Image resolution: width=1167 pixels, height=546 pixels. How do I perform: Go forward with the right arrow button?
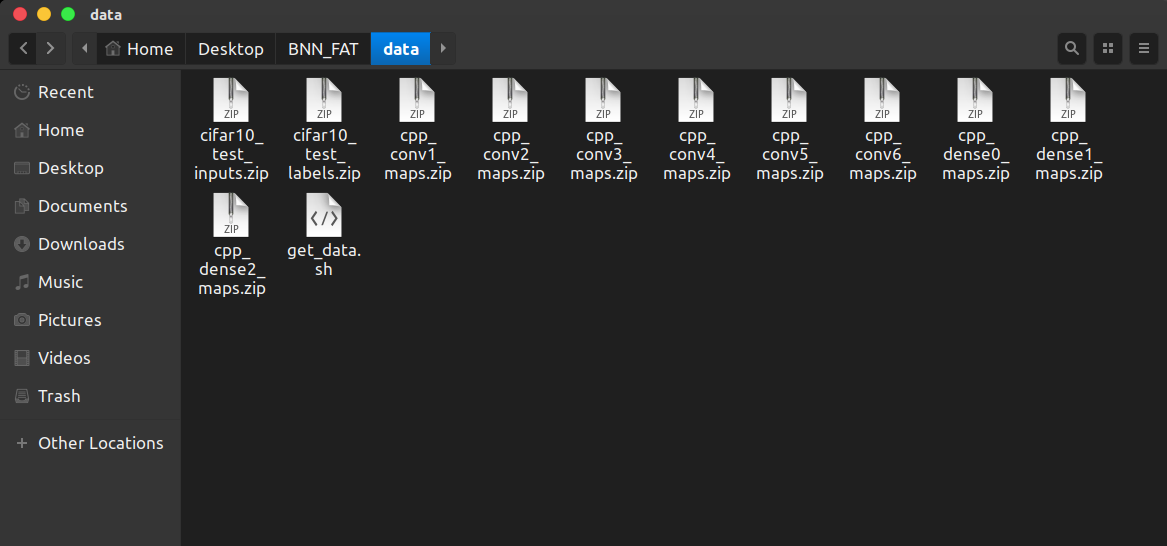(50, 48)
